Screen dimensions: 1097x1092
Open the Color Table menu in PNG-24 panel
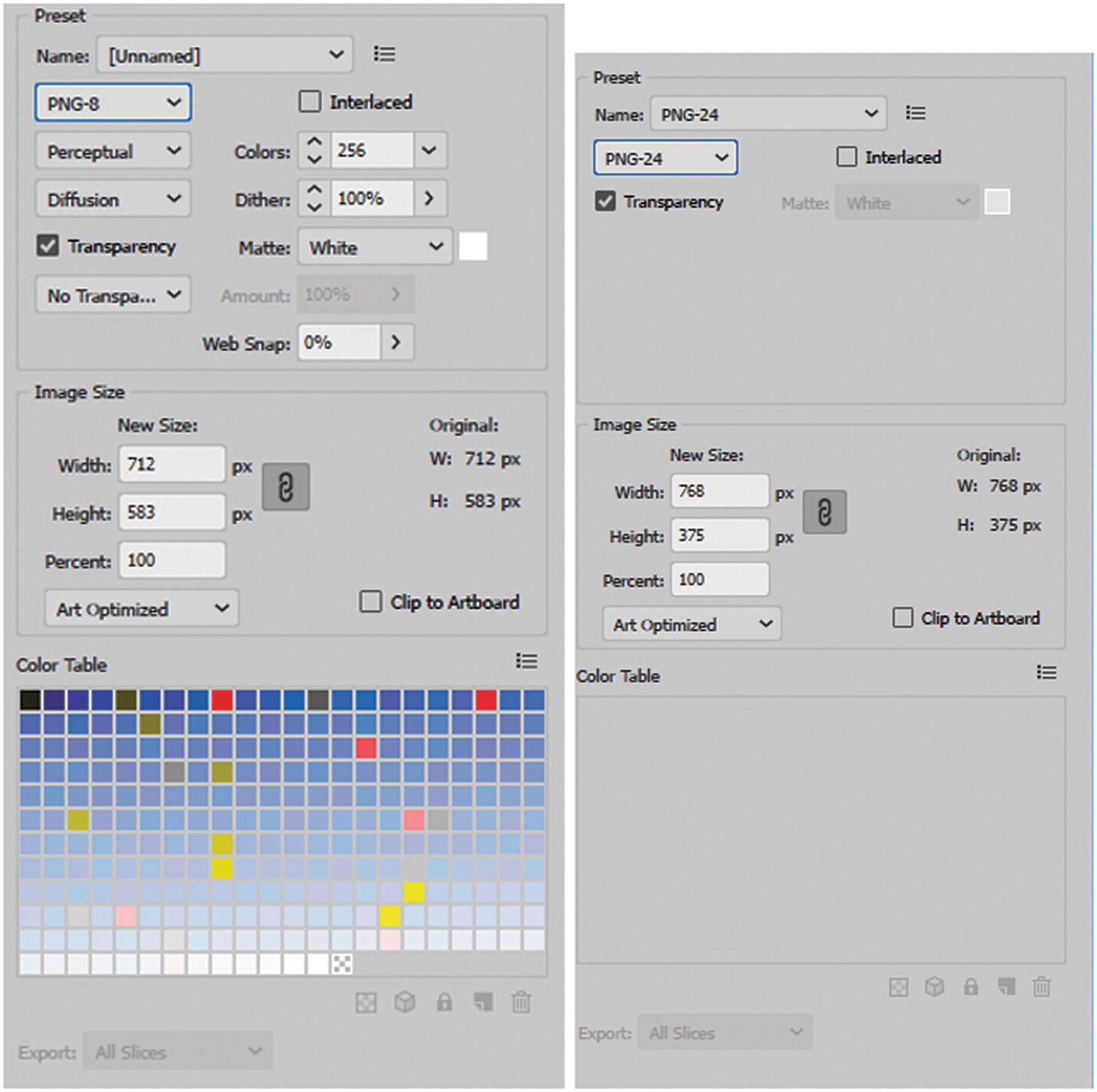coord(1046,673)
